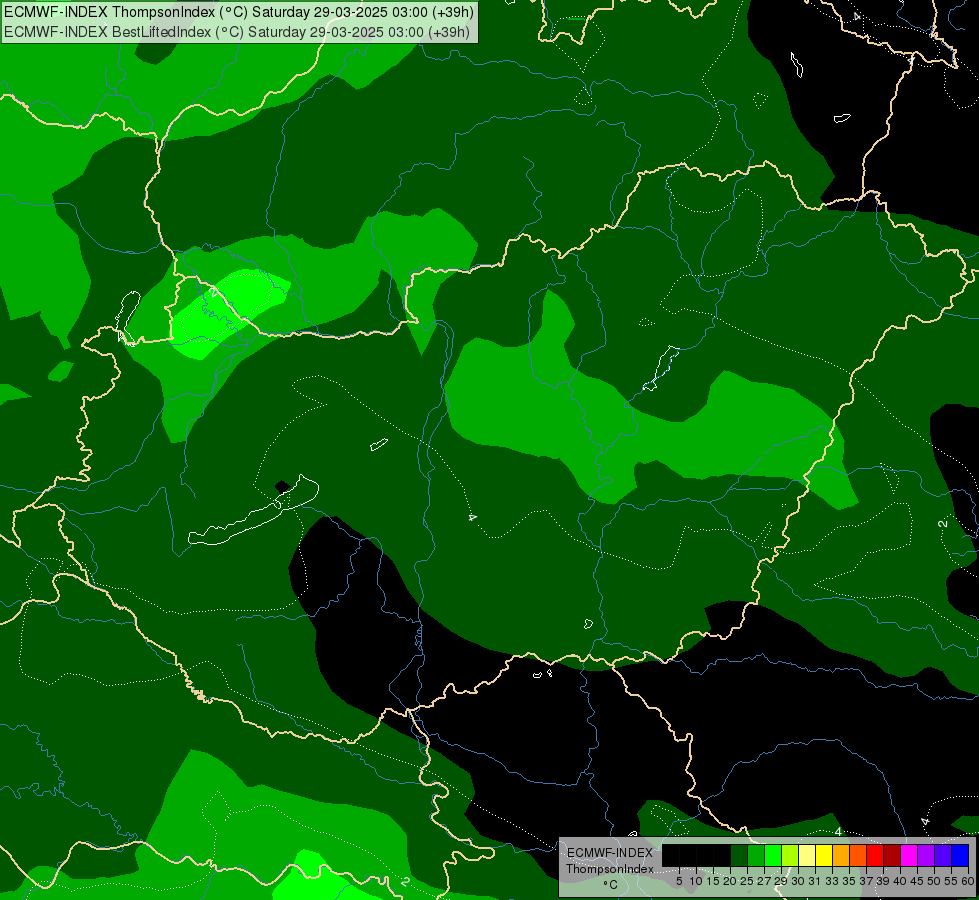Select the pure yellow 31-33 legend swatch
Screen dimensions: 979x900
click(x=824, y=855)
